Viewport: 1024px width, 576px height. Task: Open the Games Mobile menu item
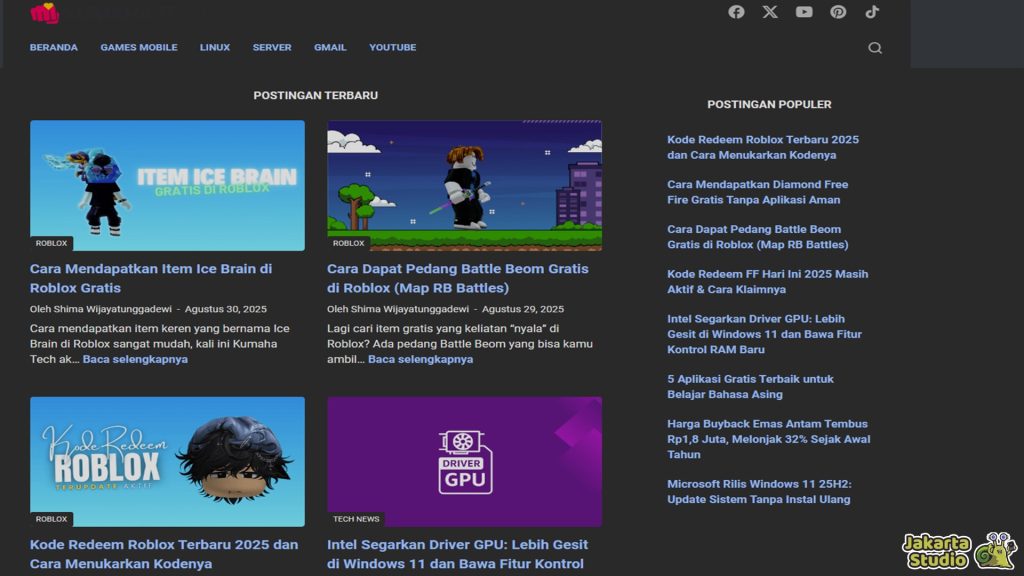138,48
